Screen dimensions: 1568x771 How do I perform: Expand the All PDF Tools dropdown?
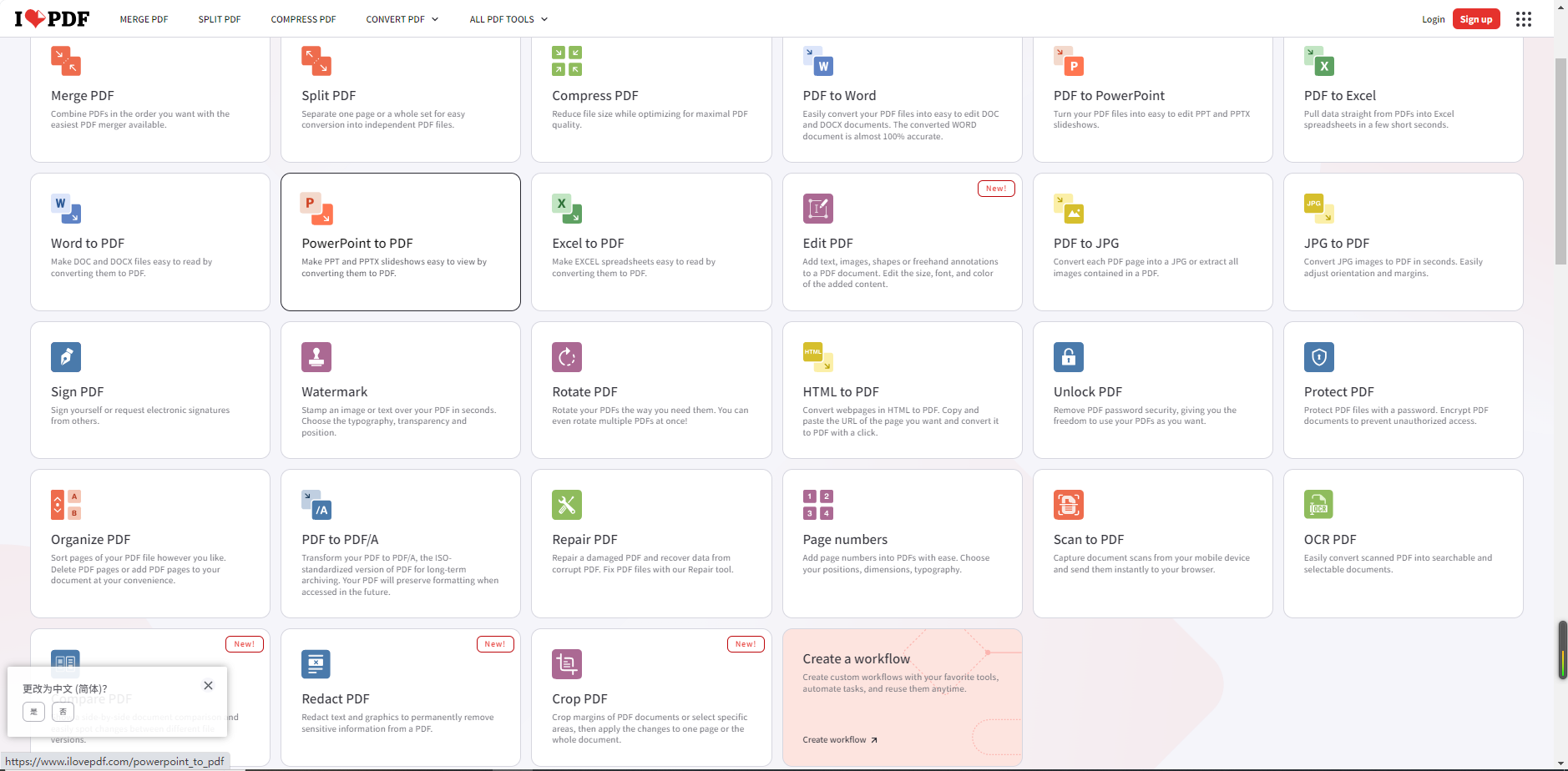(x=508, y=19)
